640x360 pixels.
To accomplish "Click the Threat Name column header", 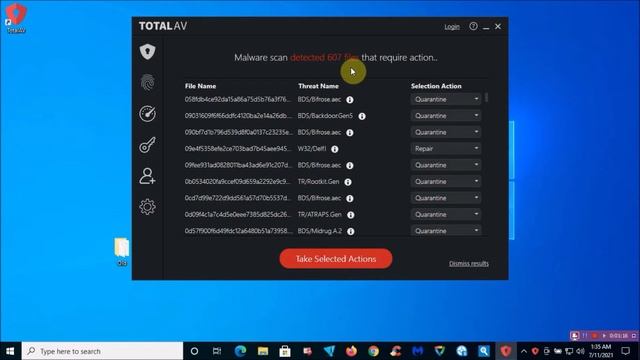I will pyautogui.click(x=318, y=86).
